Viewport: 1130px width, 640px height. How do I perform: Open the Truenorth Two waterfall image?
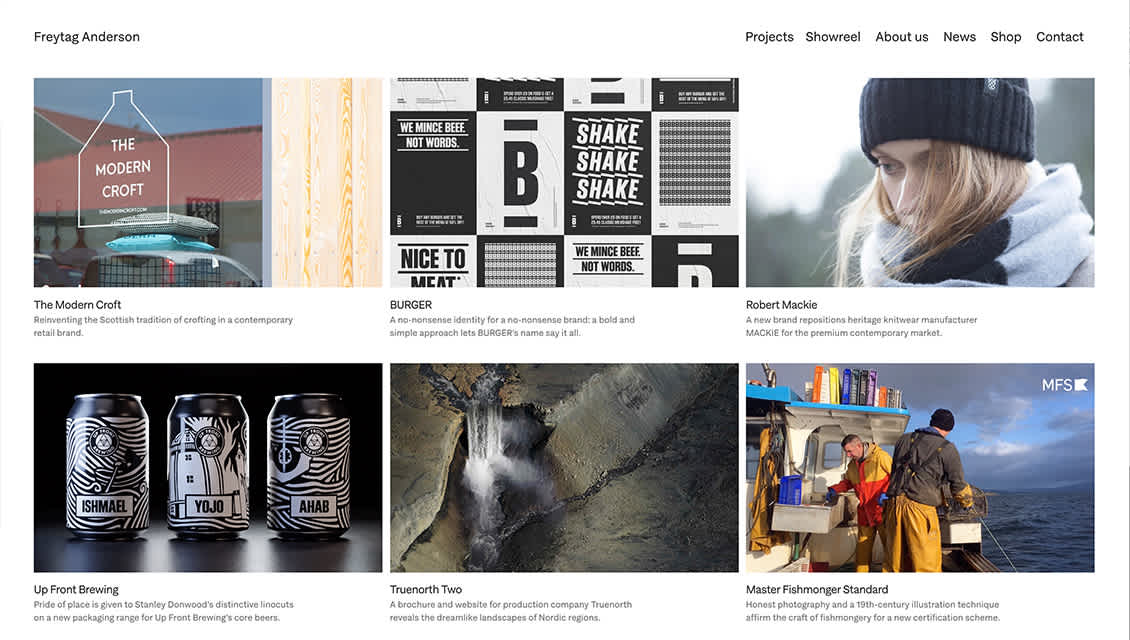click(x=564, y=468)
